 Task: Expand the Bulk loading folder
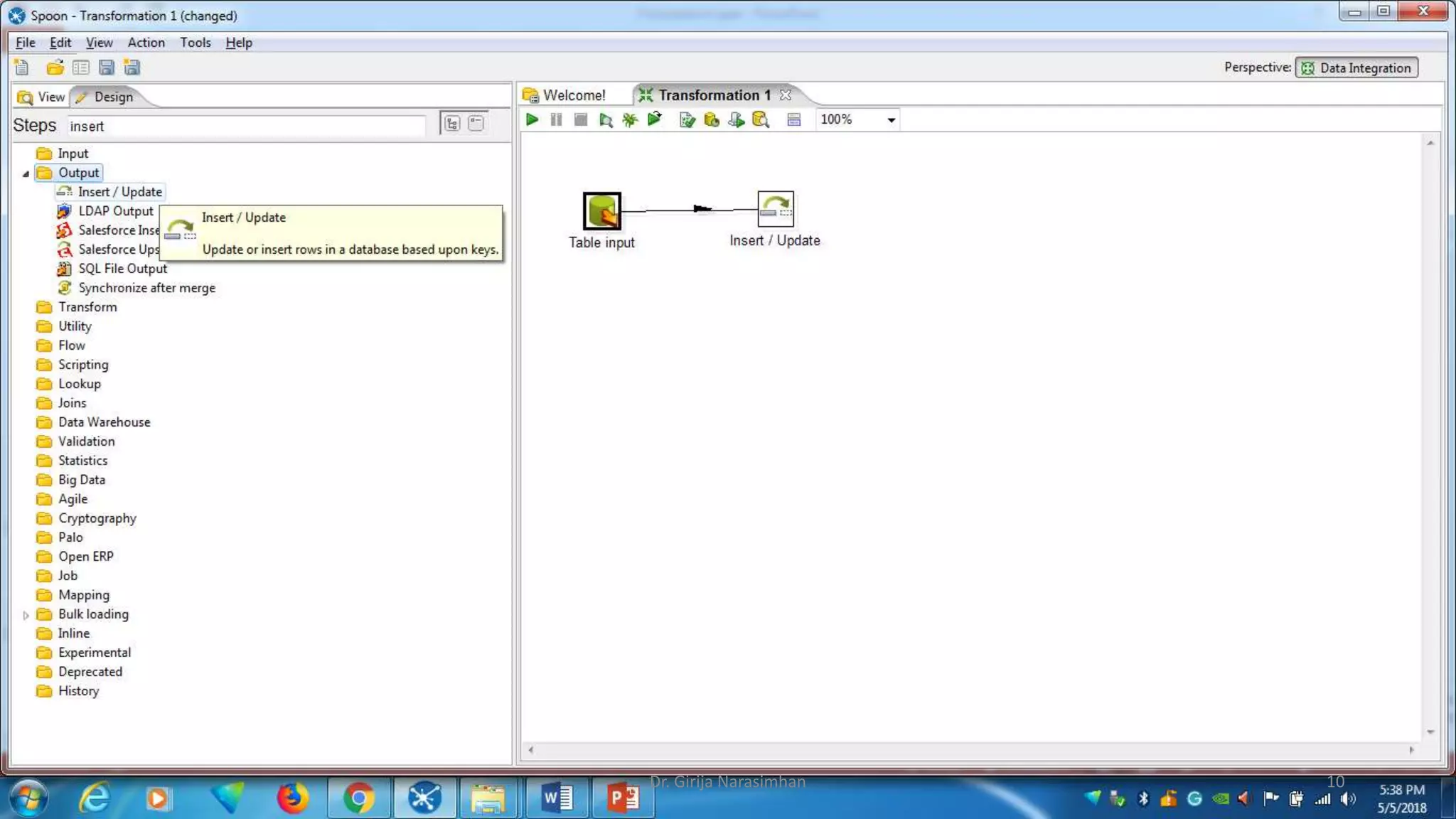(26, 615)
